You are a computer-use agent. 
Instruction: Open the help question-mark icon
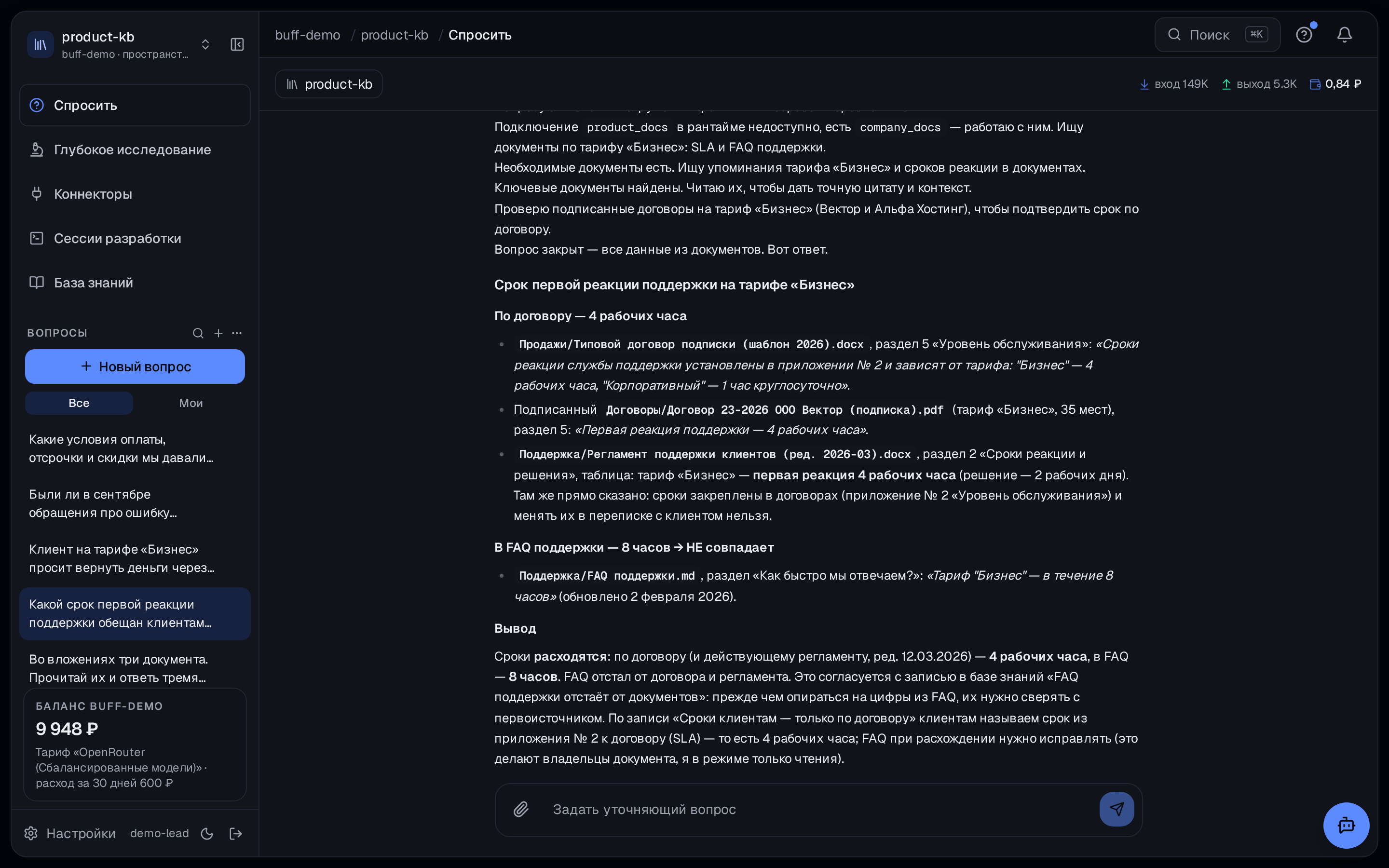tap(1304, 35)
